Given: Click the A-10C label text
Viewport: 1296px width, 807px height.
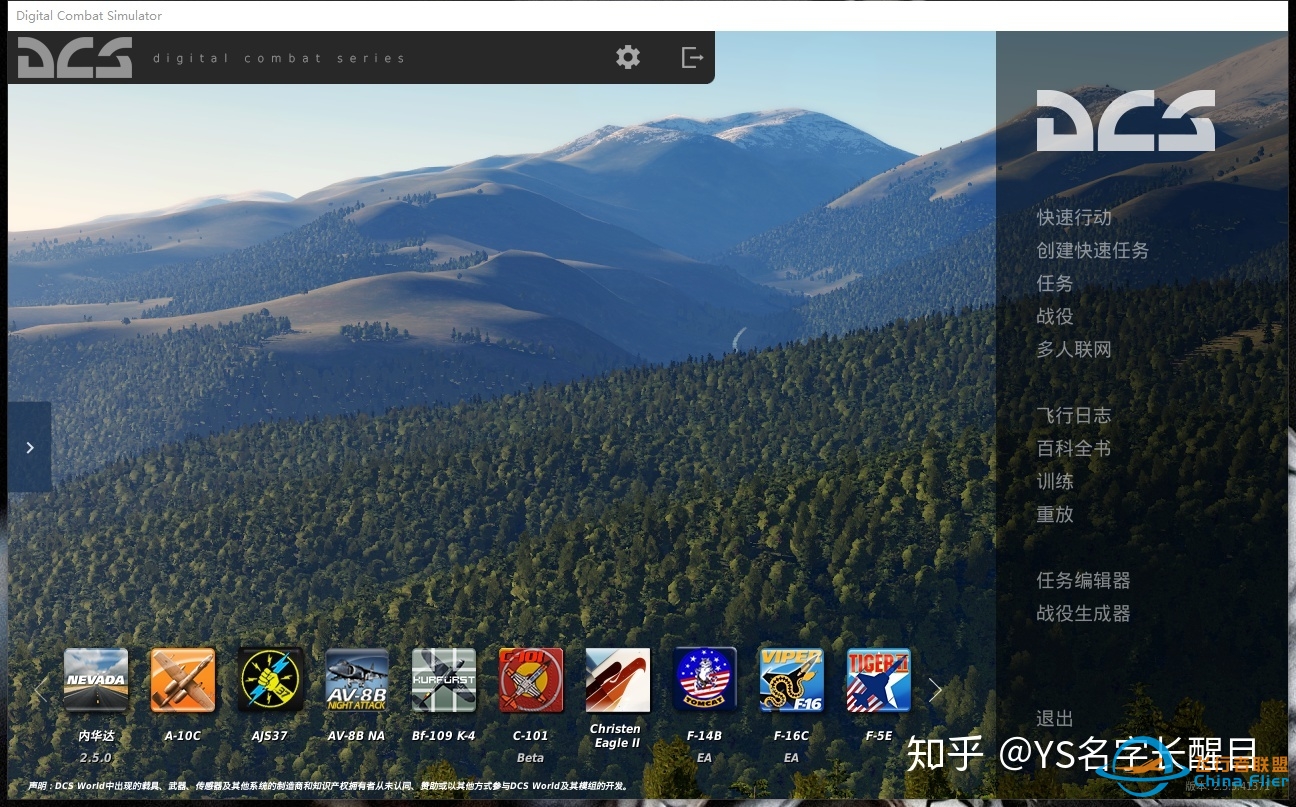Looking at the screenshot, I should tap(183, 736).
